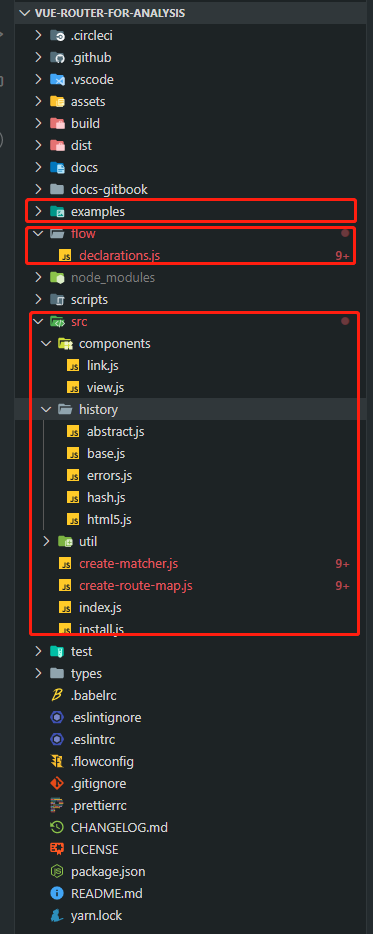
Task: Open errors.js in the history folder
Action: pos(110,475)
